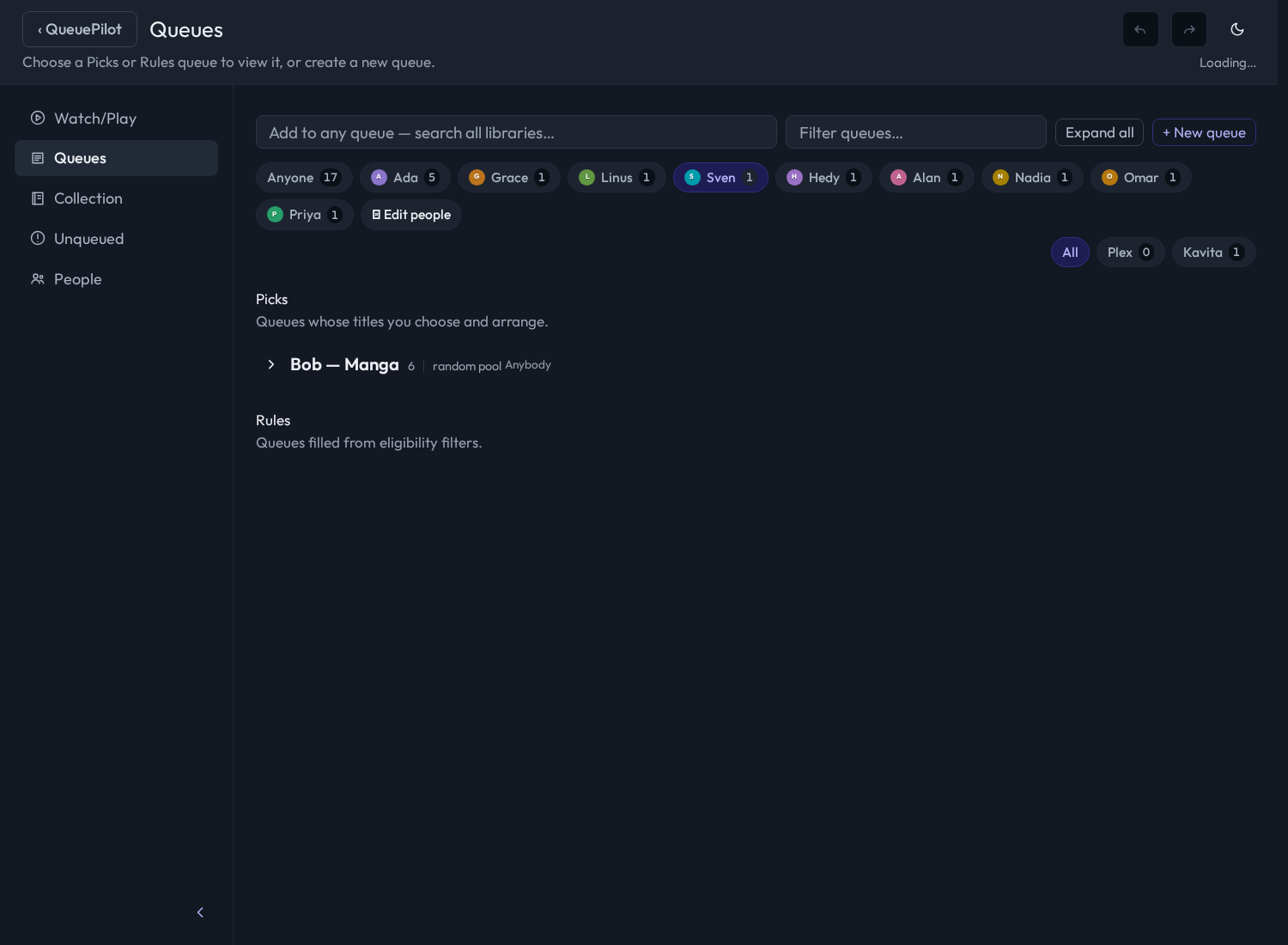Select the Kavita source tab

(1213, 252)
